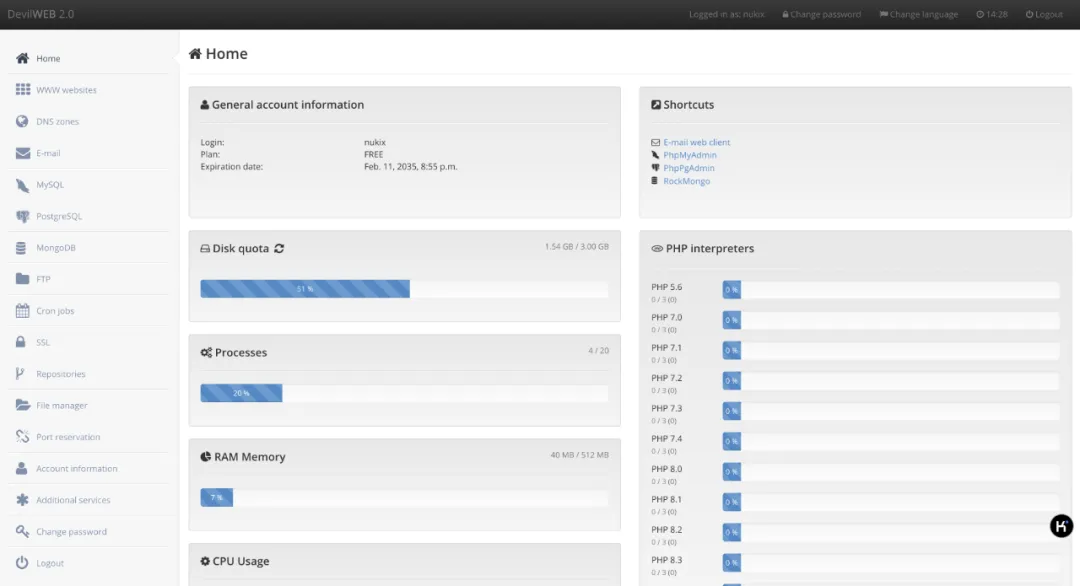Screen dimensions: 1080x586
Task: Click the Account information person icon
Action: (21, 468)
